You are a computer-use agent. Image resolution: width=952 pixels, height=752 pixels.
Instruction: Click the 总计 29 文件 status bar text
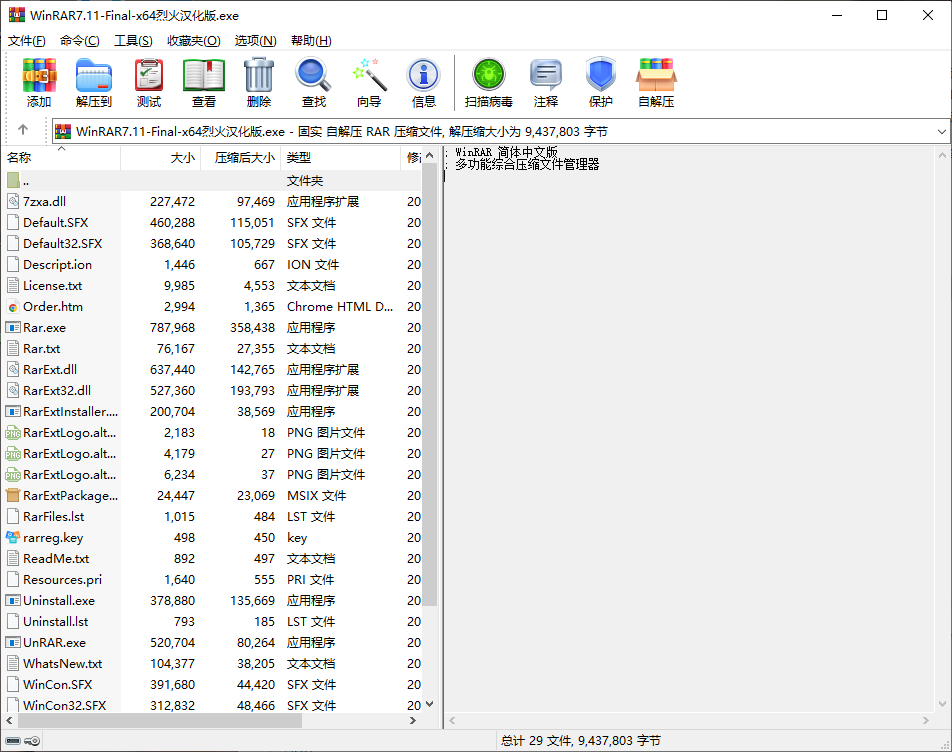580,741
